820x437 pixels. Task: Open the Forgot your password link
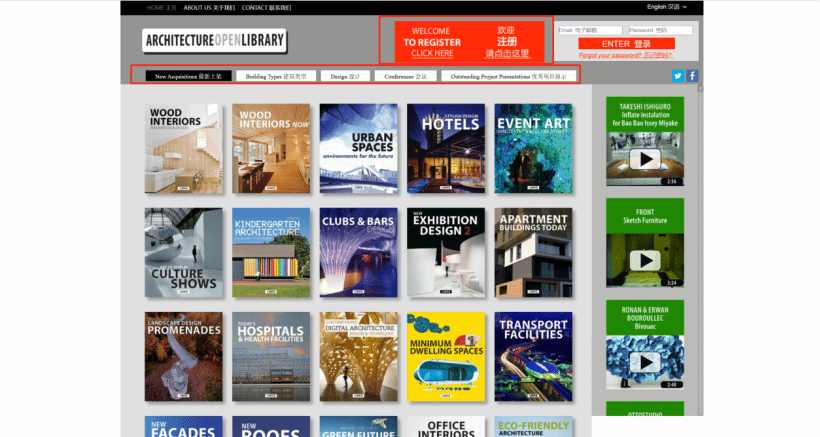coord(626,55)
